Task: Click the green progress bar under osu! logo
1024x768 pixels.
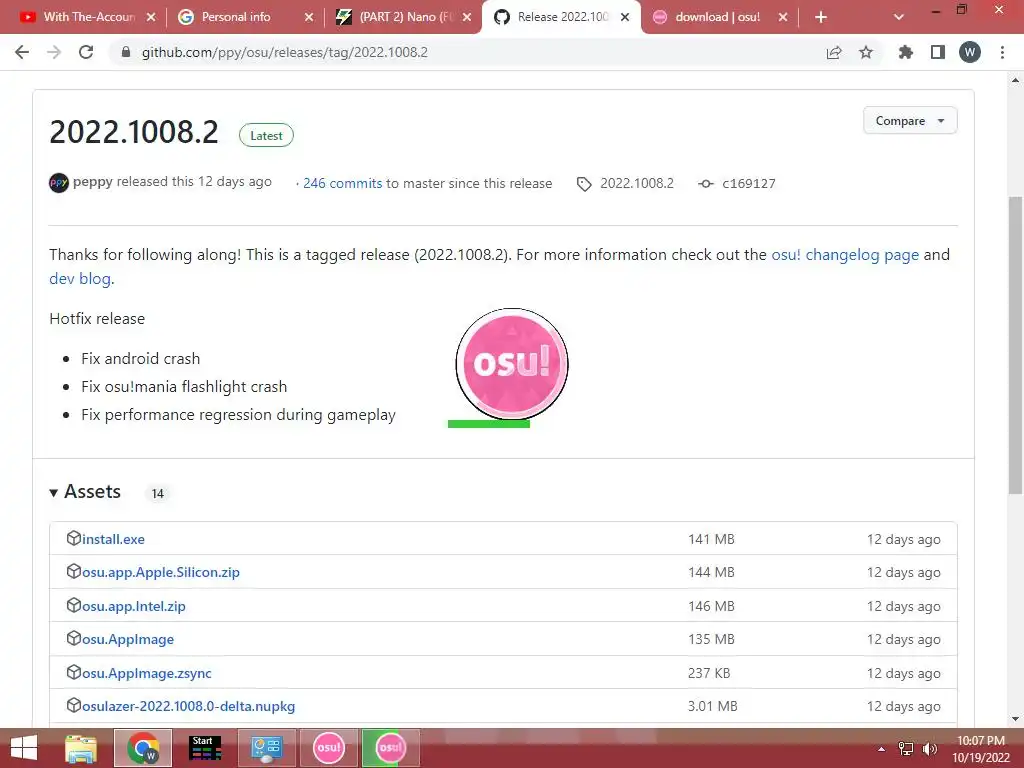Action: 488,424
